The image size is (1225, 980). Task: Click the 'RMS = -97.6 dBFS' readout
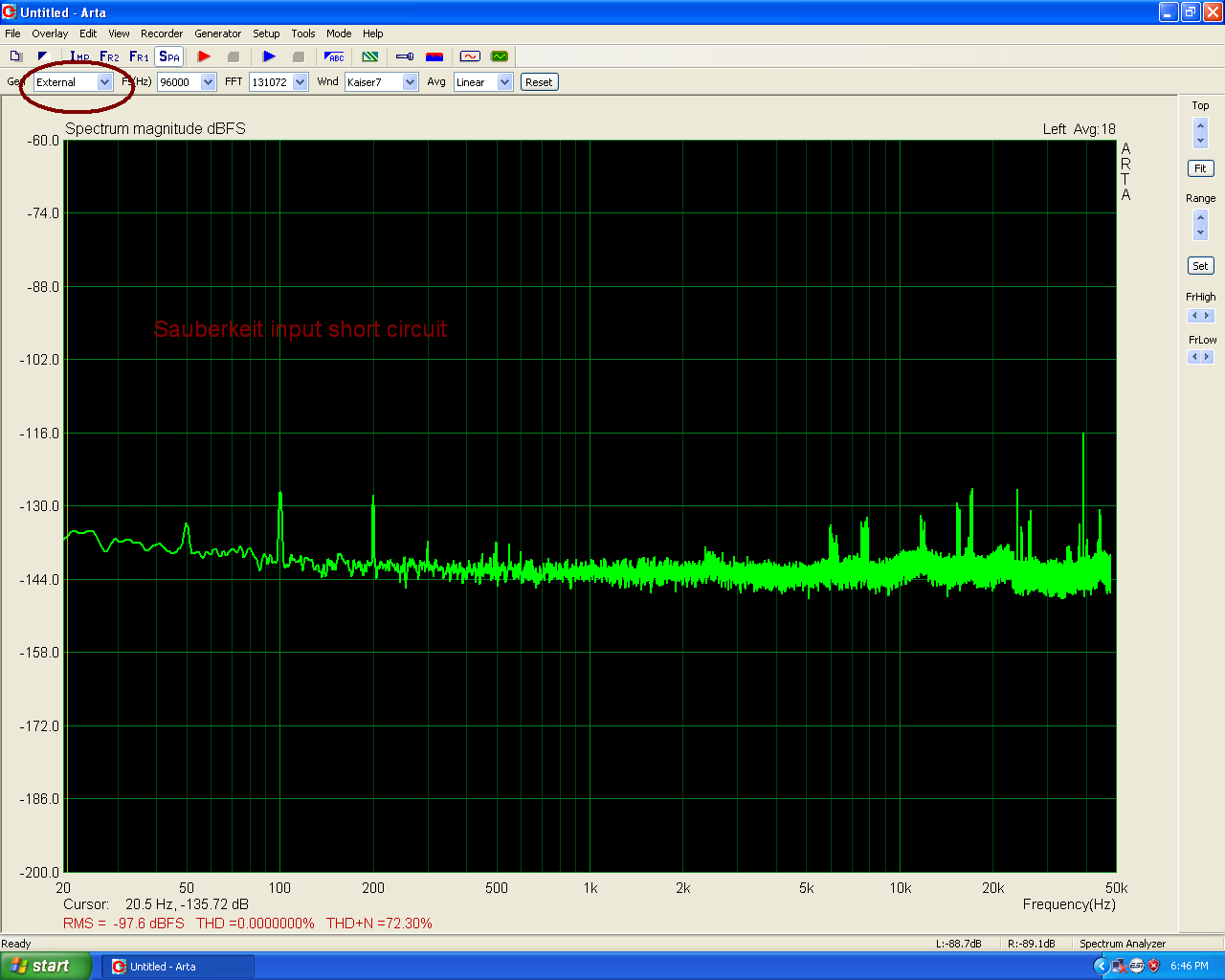pyautogui.click(x=123, y=924)
